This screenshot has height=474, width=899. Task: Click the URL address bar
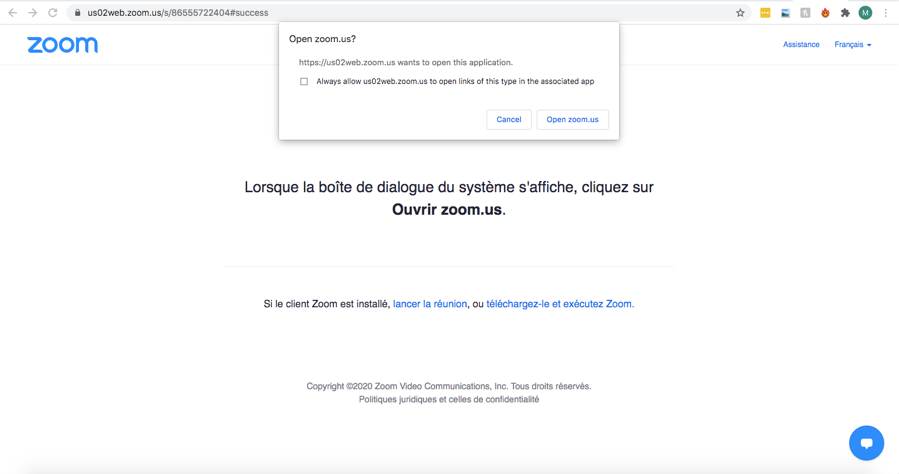pyautogui.click(x=400, y=13)
